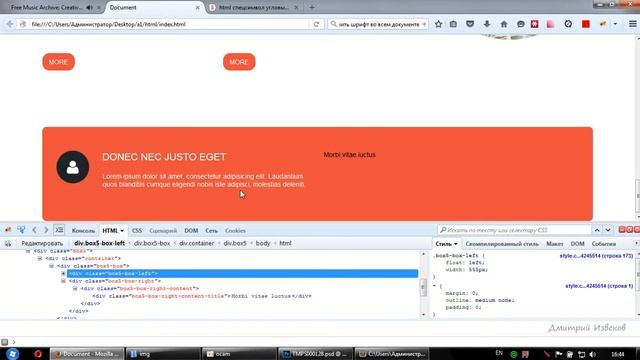The width and height of the screenshot is (640, 360).
Task: Switch to the CSS panel tab
Action: (x=137, y=231)
